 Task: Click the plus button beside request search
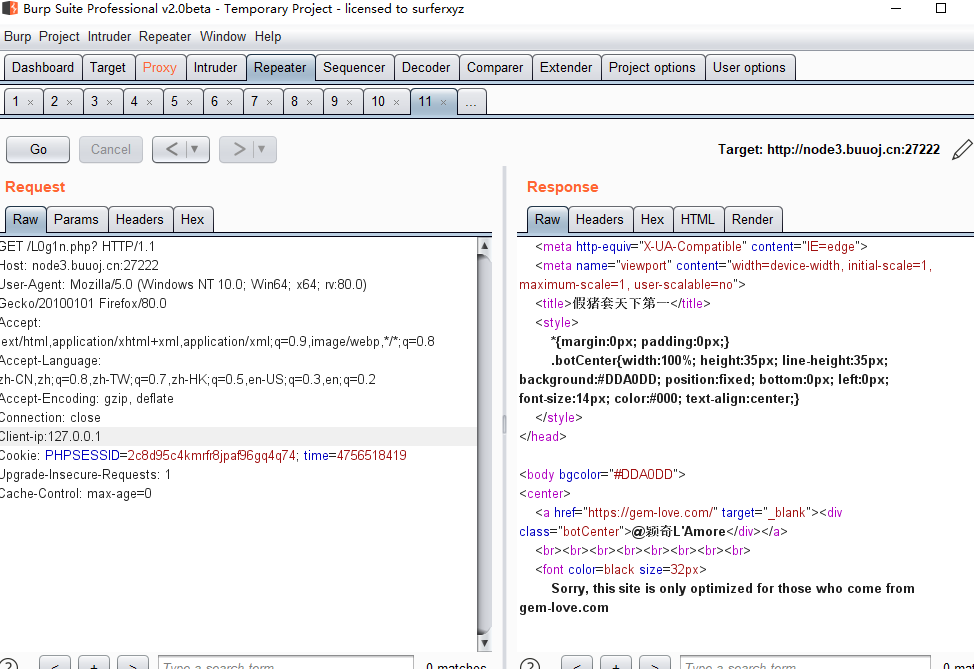[x=94, y=665]
